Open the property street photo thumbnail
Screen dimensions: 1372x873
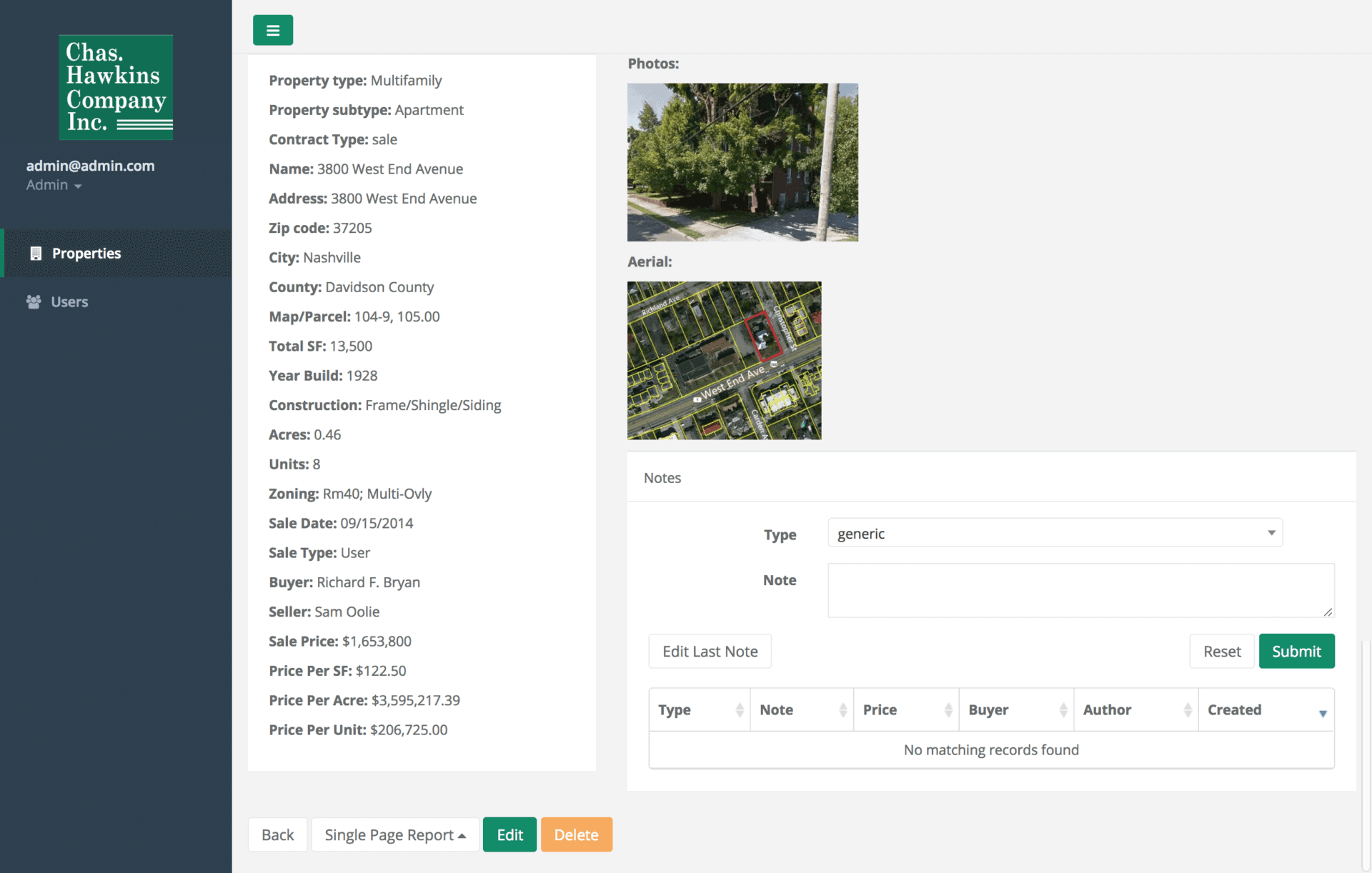(742, 162)
